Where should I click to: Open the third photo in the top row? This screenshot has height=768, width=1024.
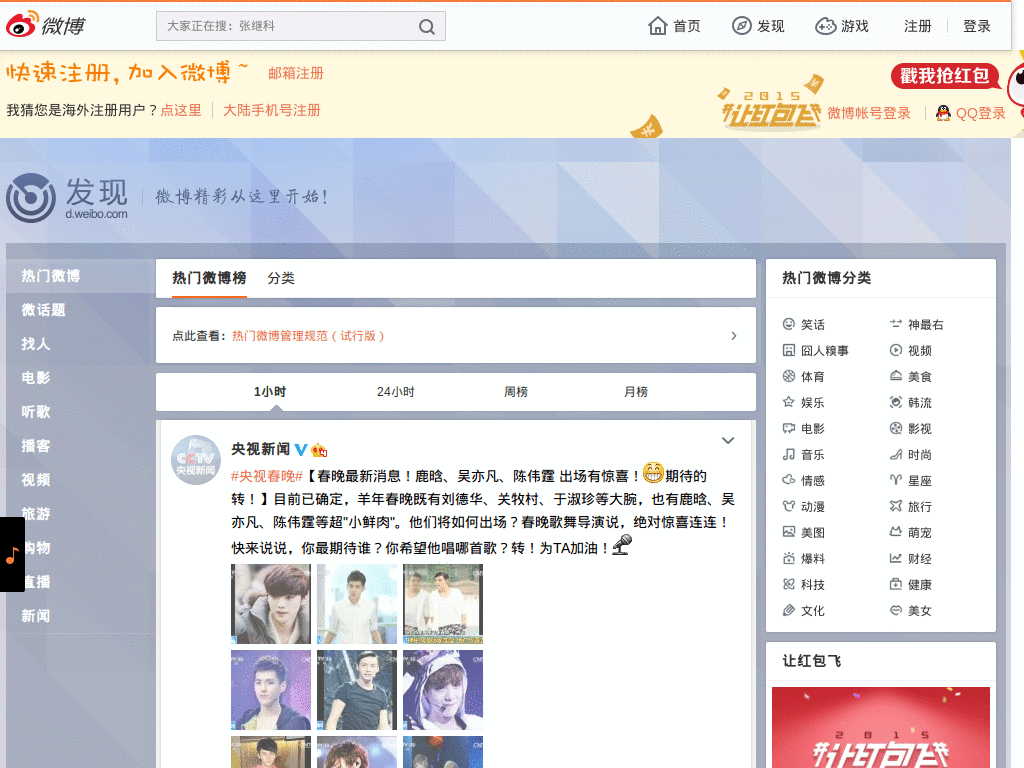pos(443,604)
